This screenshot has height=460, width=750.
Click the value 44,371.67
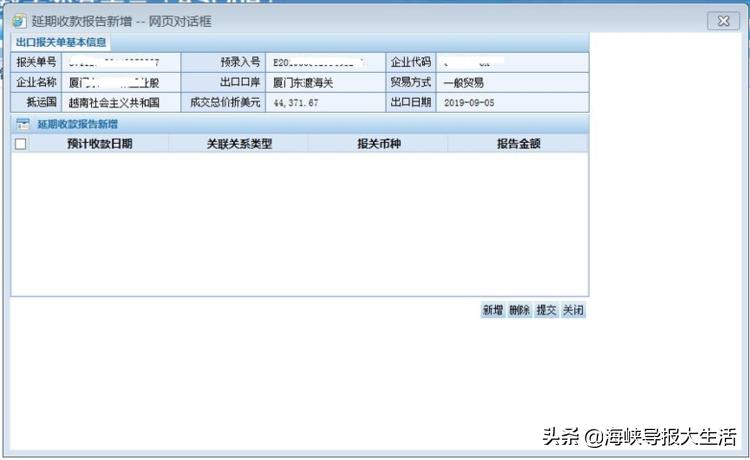tap(296, 103)
